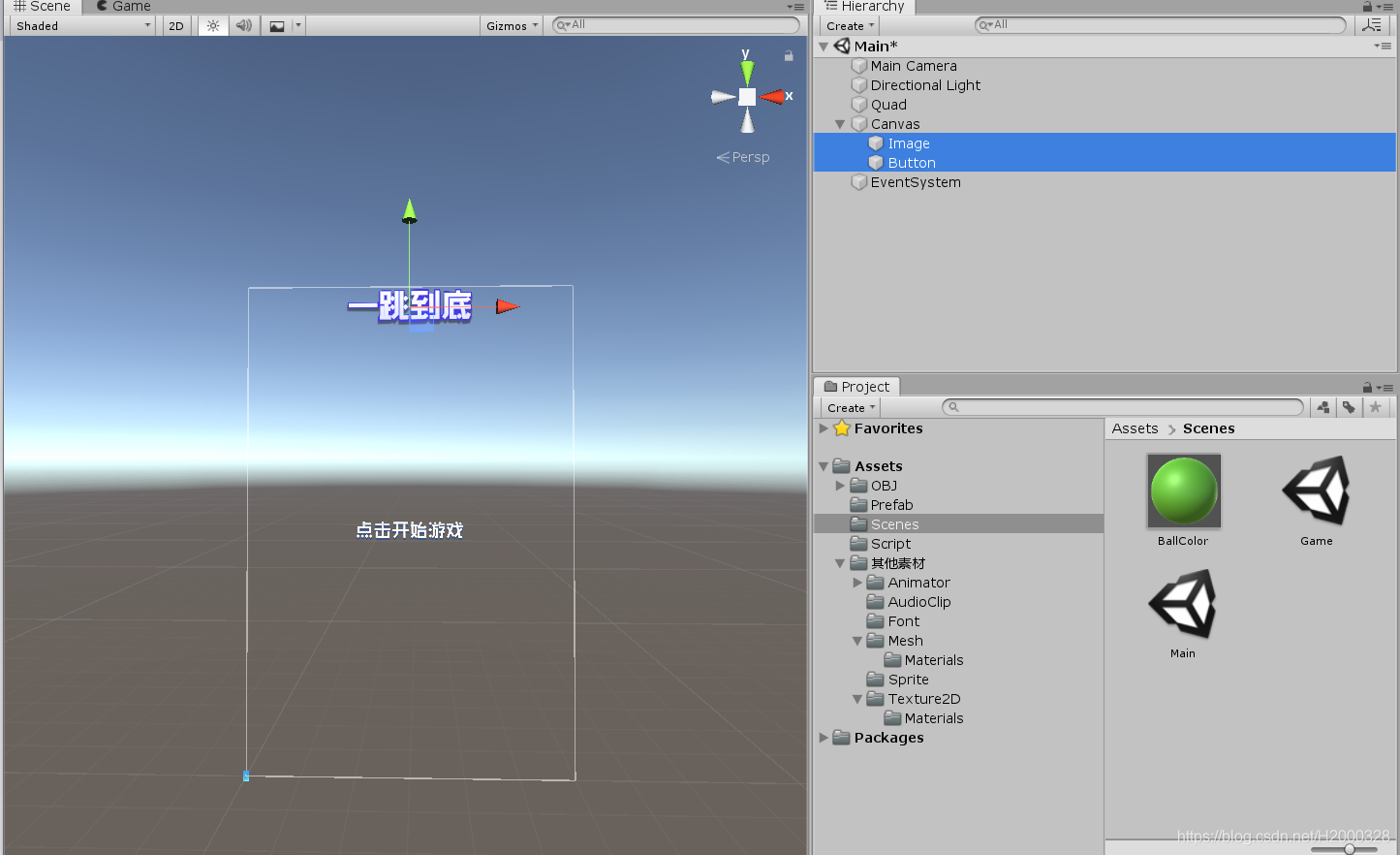Click the green Y move handle arrow
This screenshot has width=1400, height=855.
(409, 210)
